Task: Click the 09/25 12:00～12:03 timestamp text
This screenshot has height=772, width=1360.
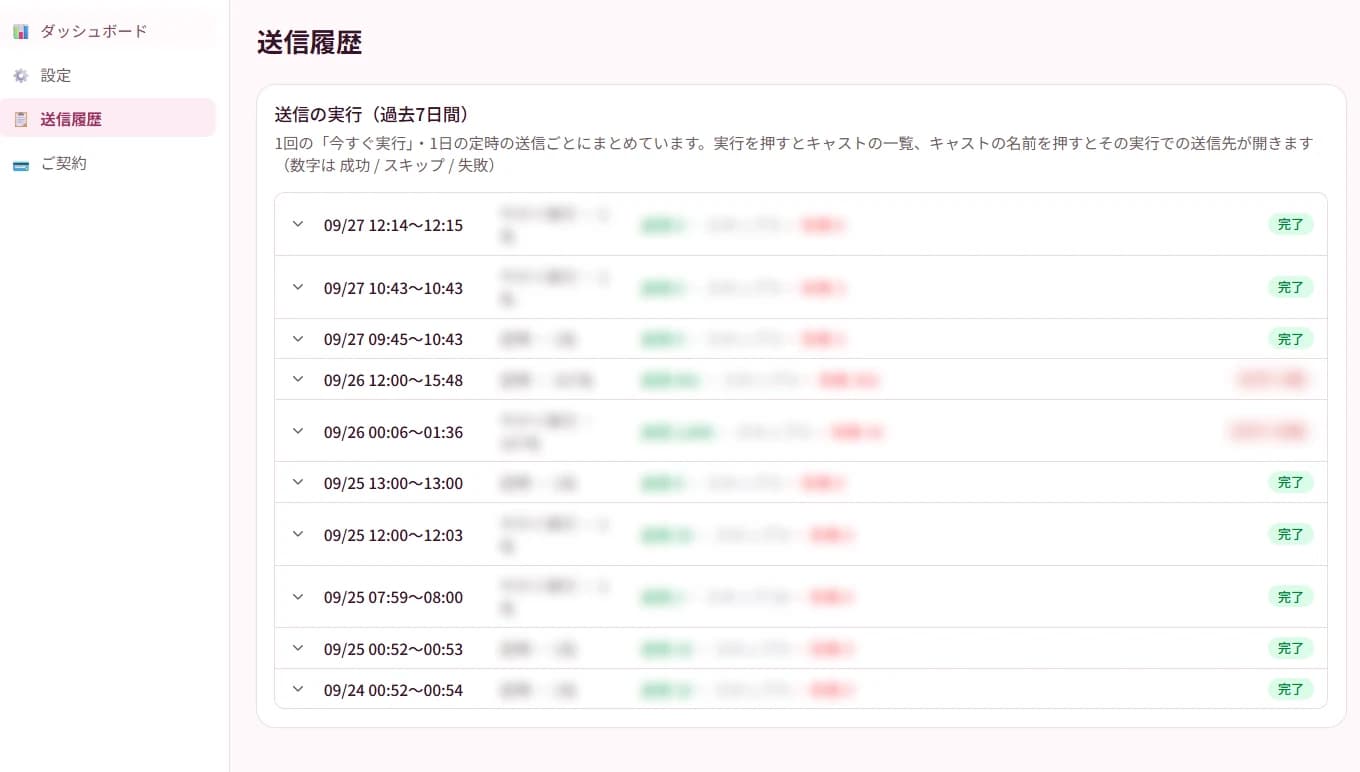Action: pyautogui.click(x=393, y=535)
